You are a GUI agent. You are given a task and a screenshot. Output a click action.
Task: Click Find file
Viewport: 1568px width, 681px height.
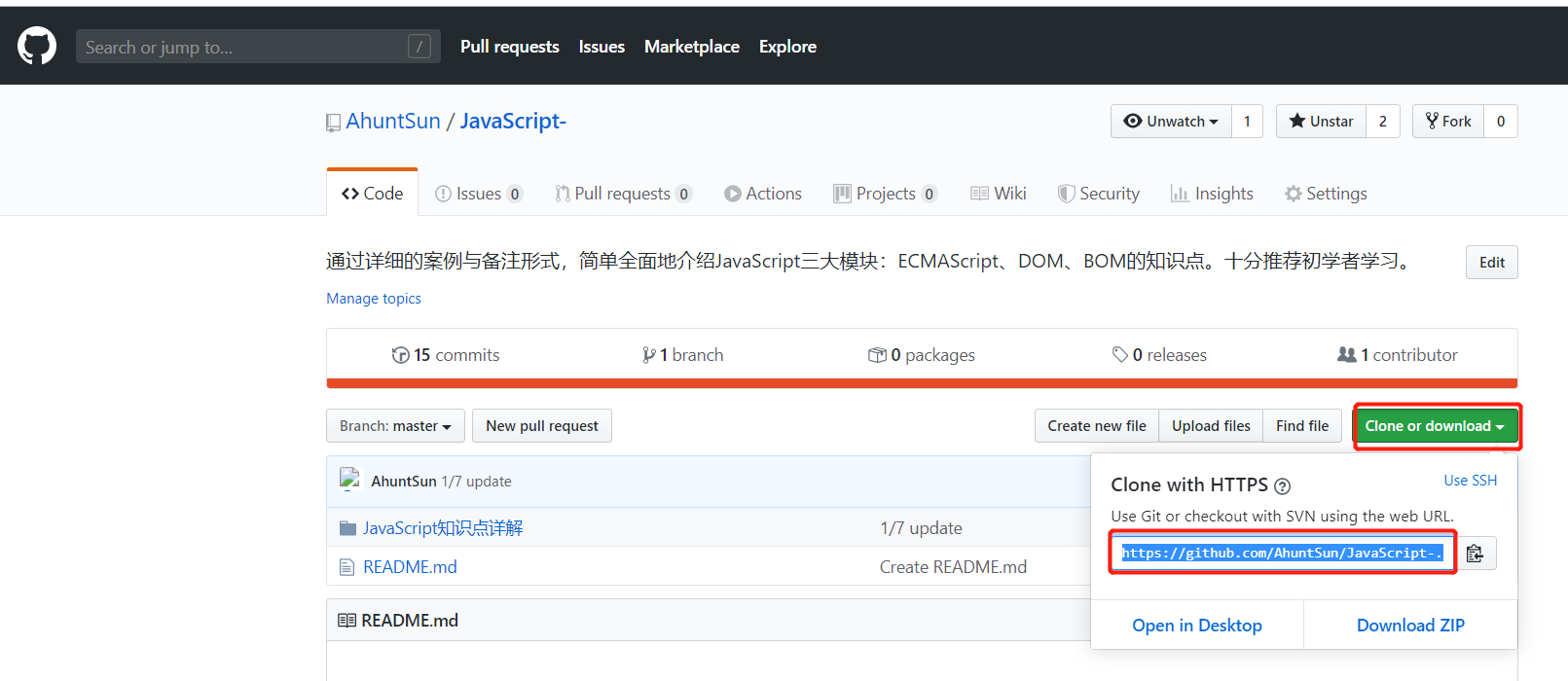click(1302, 426)
